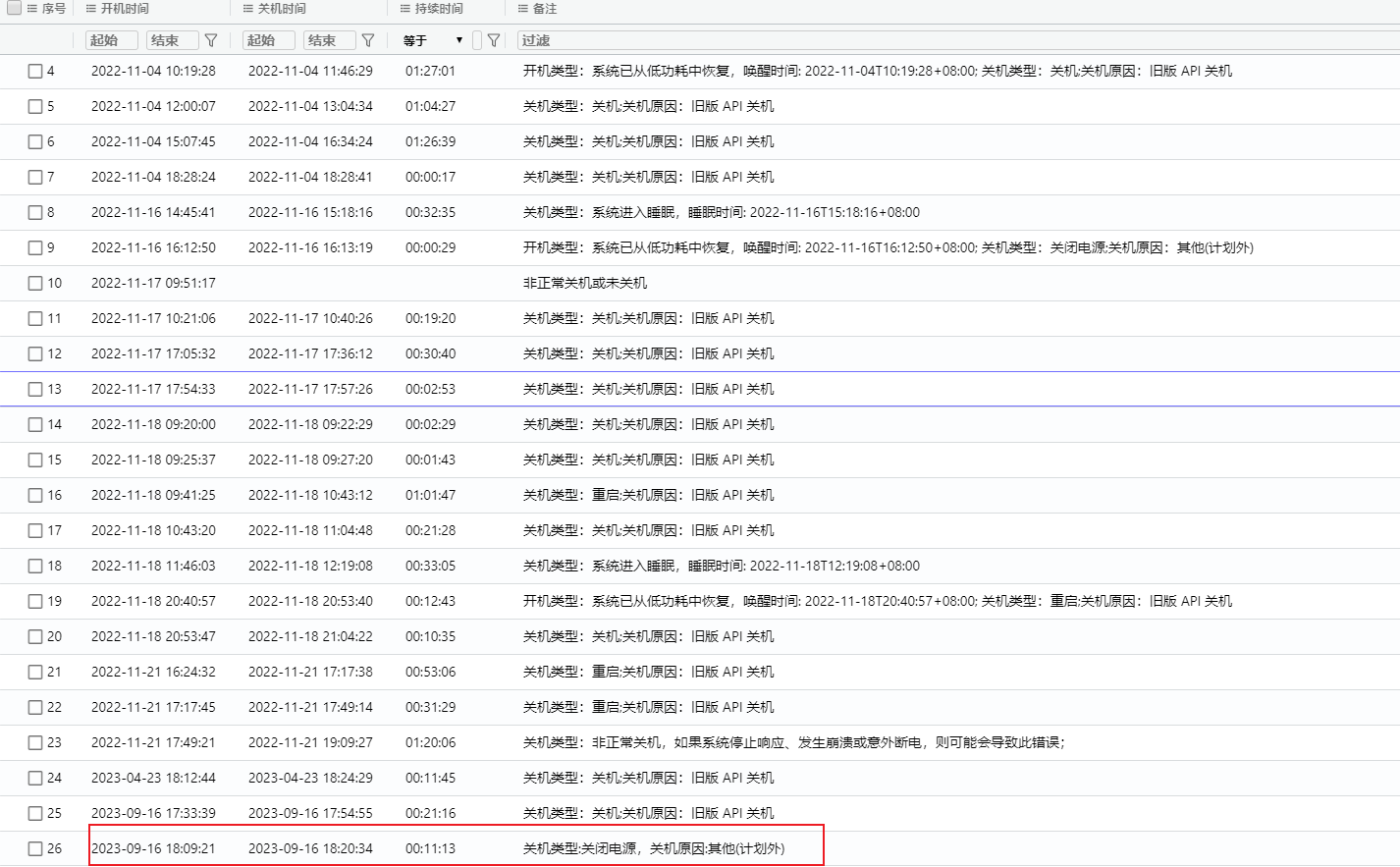The height and width of the screenshot is (867, 1400).
Task: Select boot time 2023-09-16 17:33:39
Action: point(153,813)
